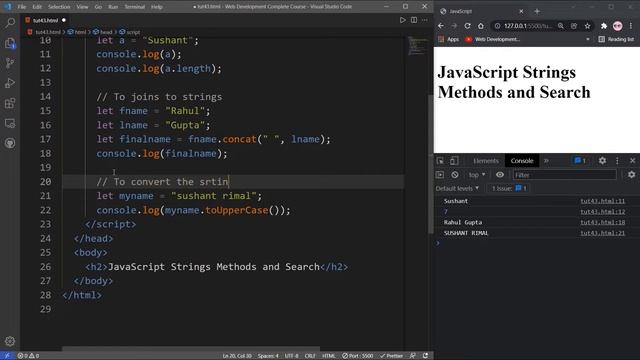Open Remote Explorer in activity bar
This screenshot has height=360, width=640.
(10, 123)
